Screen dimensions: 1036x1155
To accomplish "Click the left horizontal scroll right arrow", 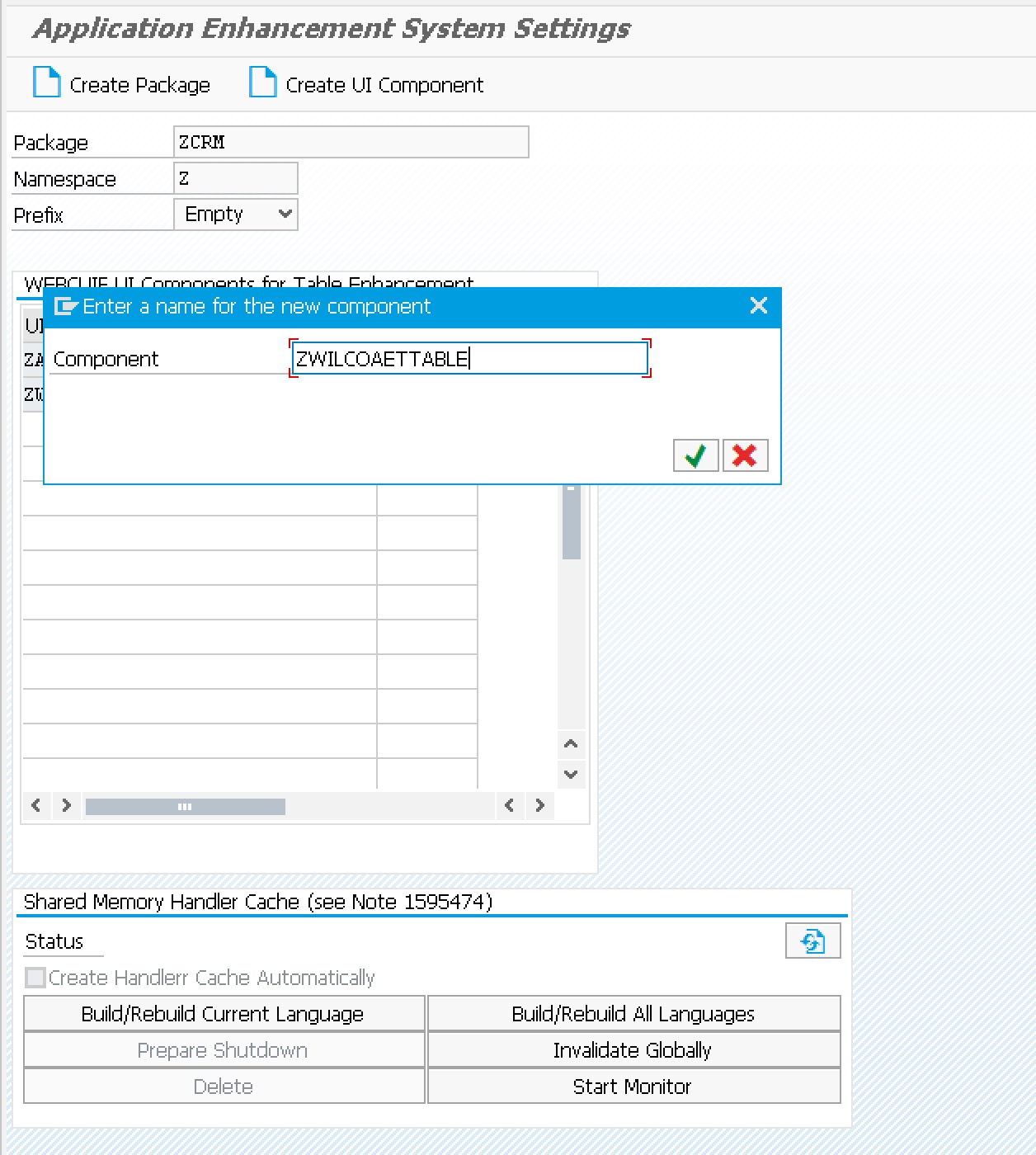I will pyautogui.click(x=66, y=805).
